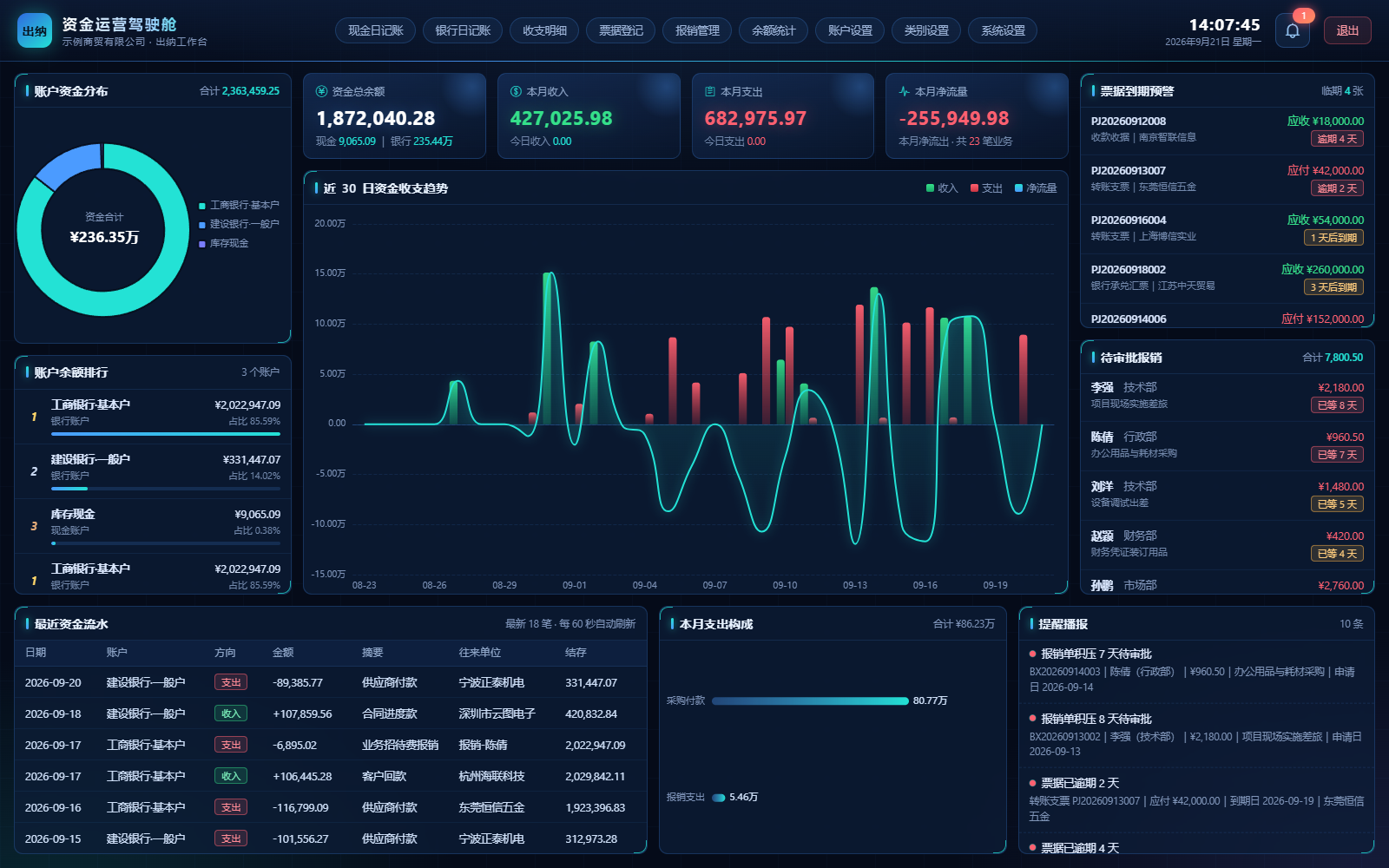
Task: Click the 宁波正泰机电 cell dated 2026-09-20
Action: [491, 683]
